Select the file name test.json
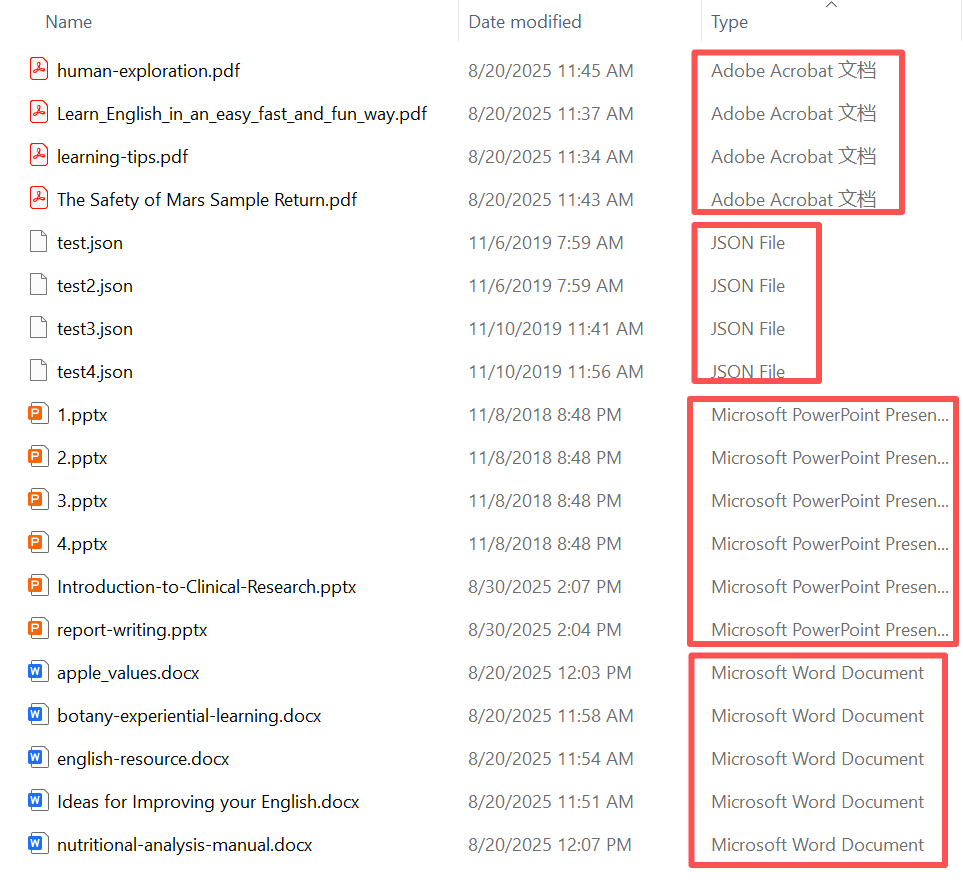963x882 pixels. [90, 243]
